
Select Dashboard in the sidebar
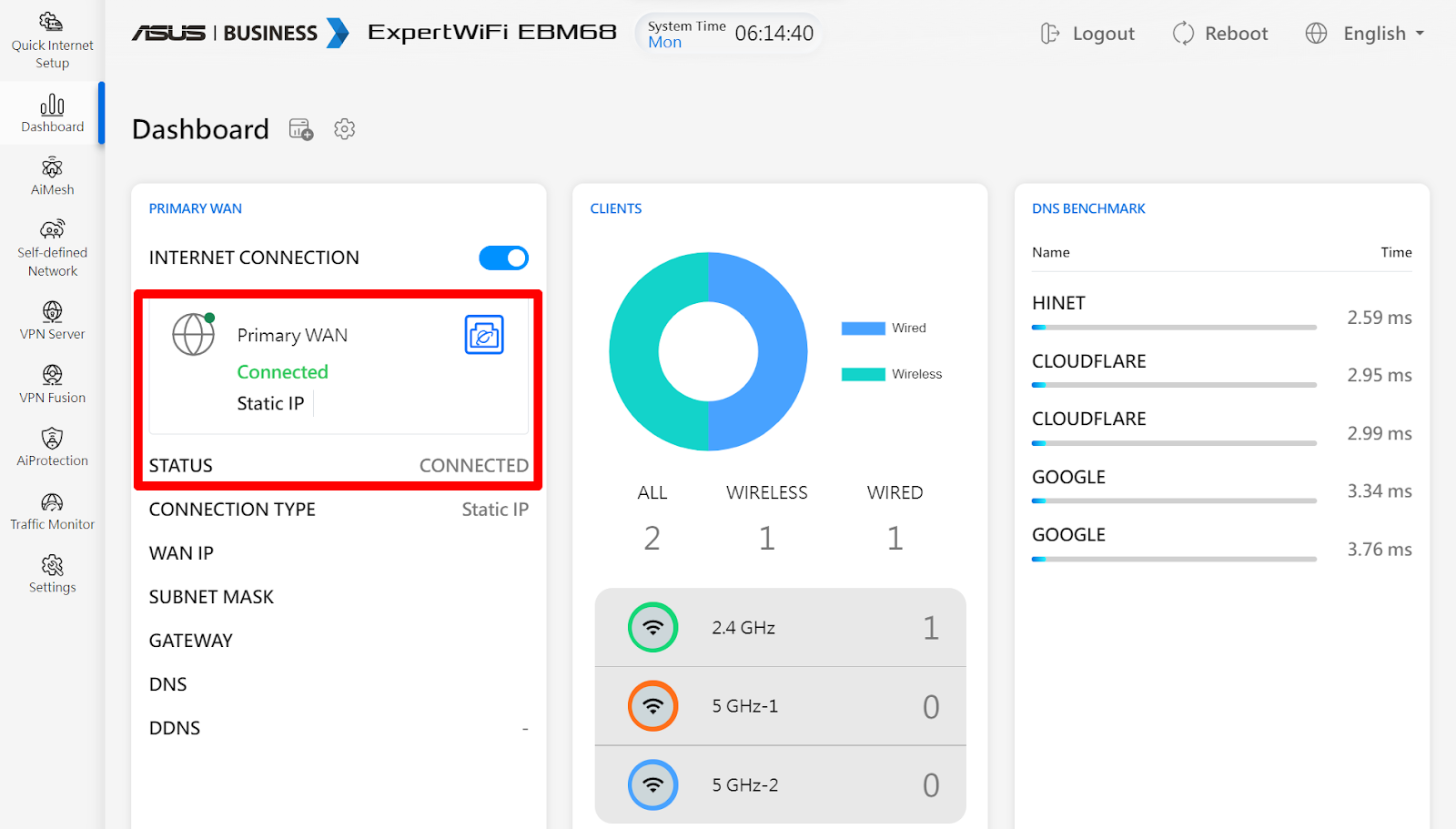pyautogui.click(x=52, y=113)
